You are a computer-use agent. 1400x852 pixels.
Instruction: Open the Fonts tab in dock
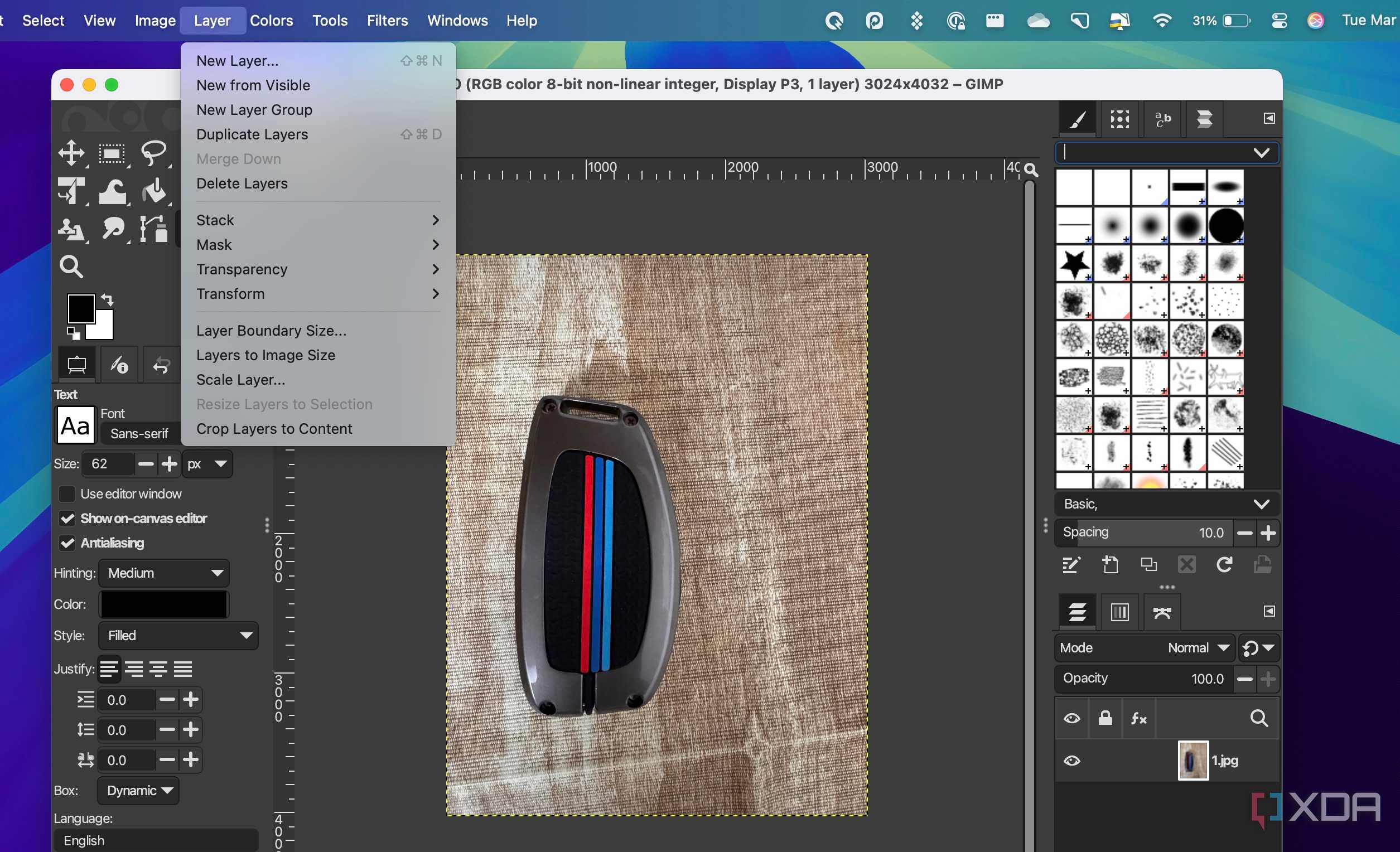(1162, 119)
